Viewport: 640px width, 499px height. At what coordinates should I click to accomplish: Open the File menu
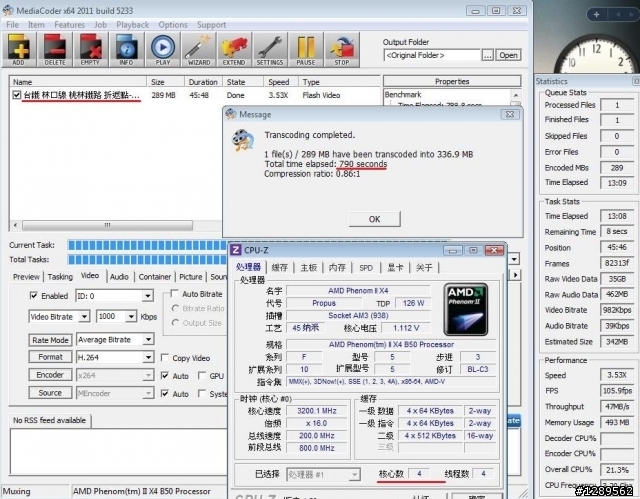tap(12, 25)
